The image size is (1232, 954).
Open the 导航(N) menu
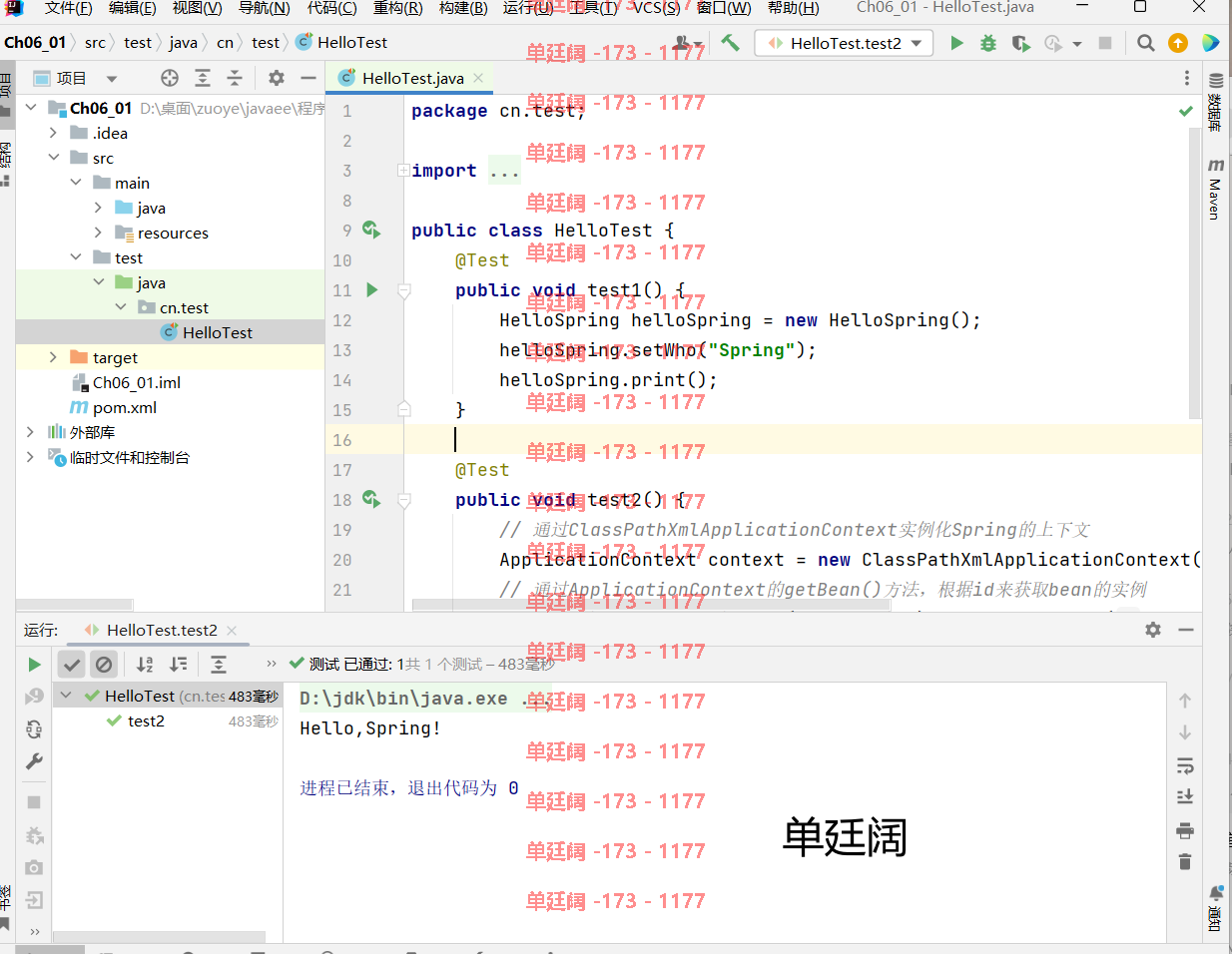coord(265,8)
